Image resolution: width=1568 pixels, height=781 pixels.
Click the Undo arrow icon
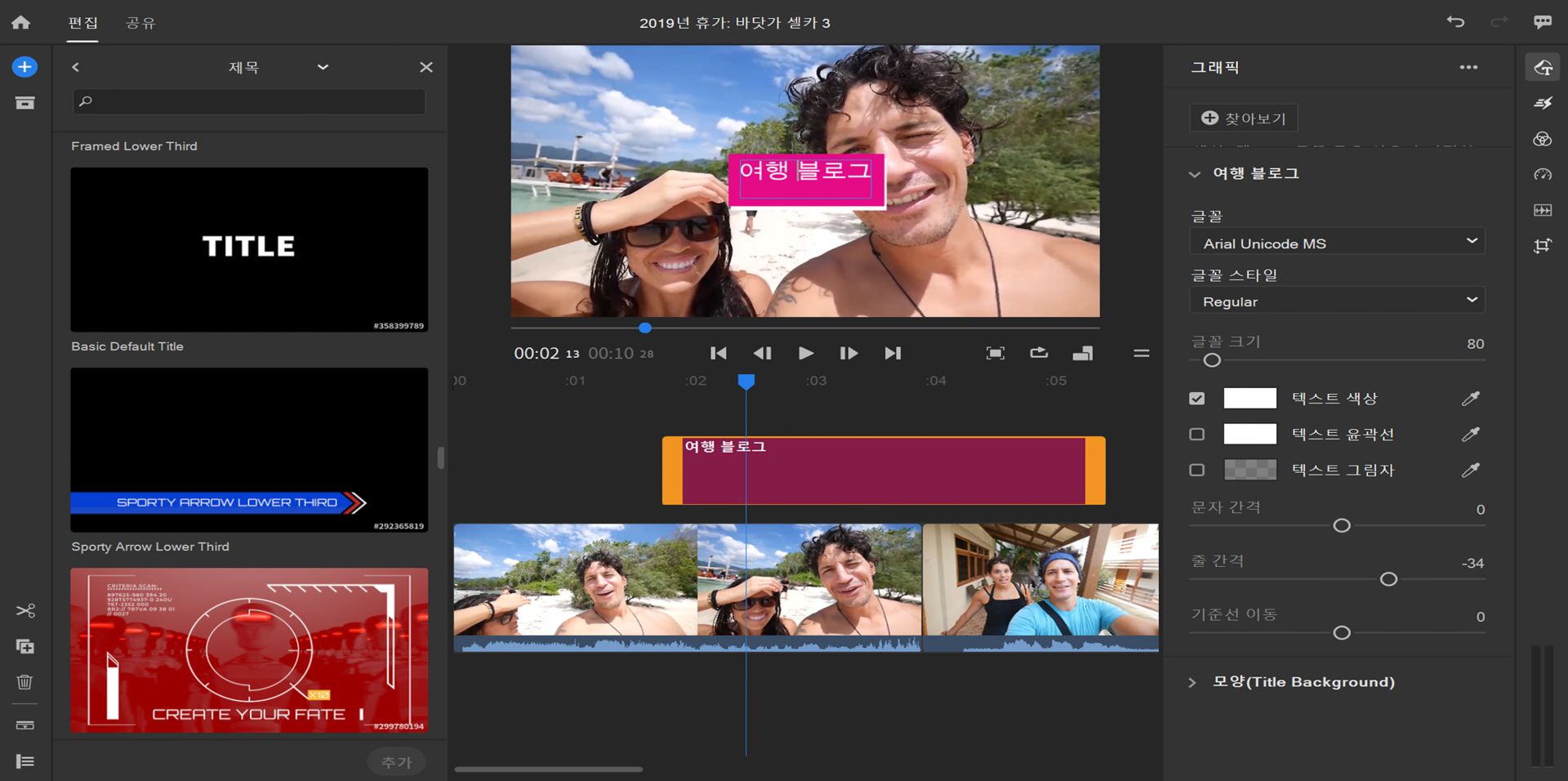click(1455, 22)
